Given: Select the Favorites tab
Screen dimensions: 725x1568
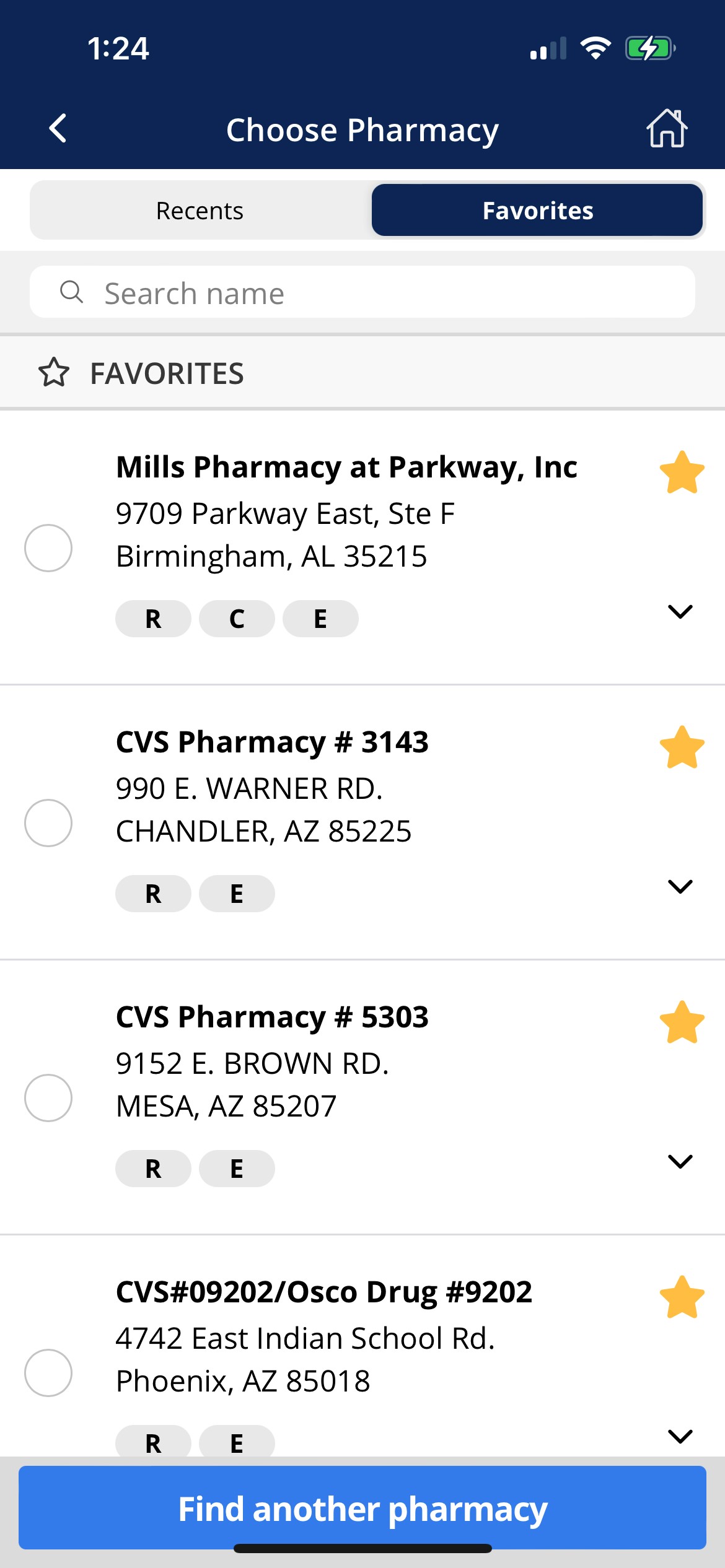Looking at the screenshot, I should tap(537, 211).
